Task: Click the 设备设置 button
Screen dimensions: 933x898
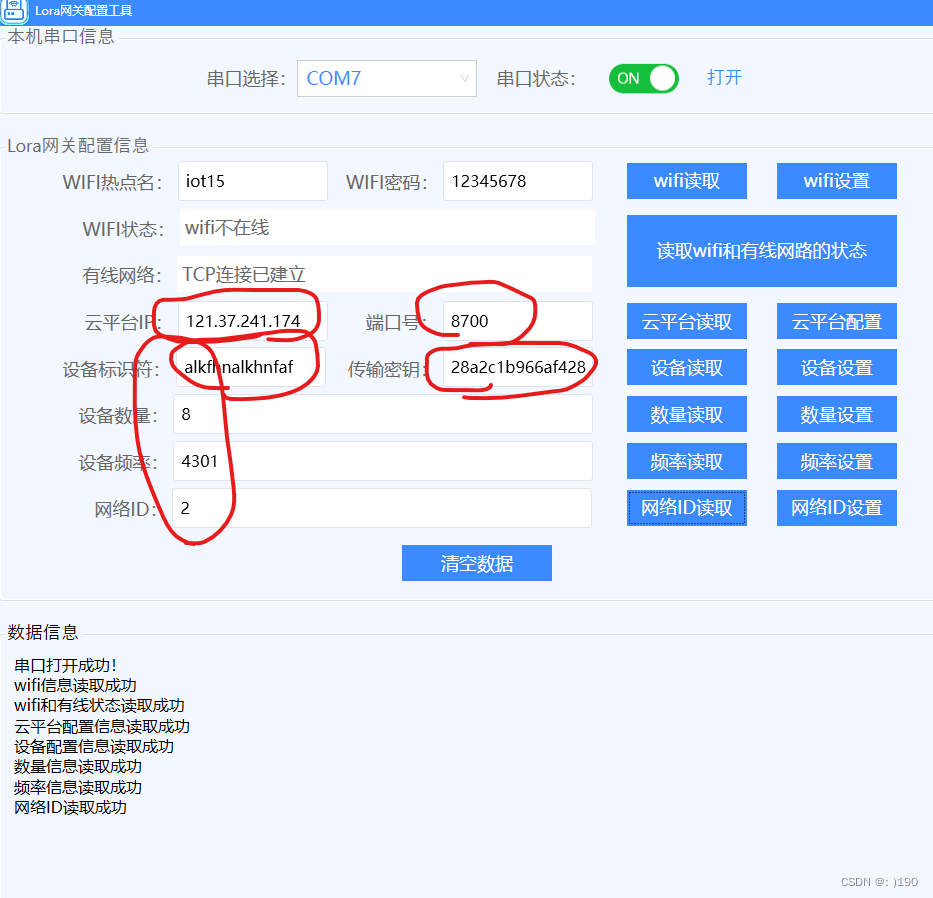Action: 836,367
